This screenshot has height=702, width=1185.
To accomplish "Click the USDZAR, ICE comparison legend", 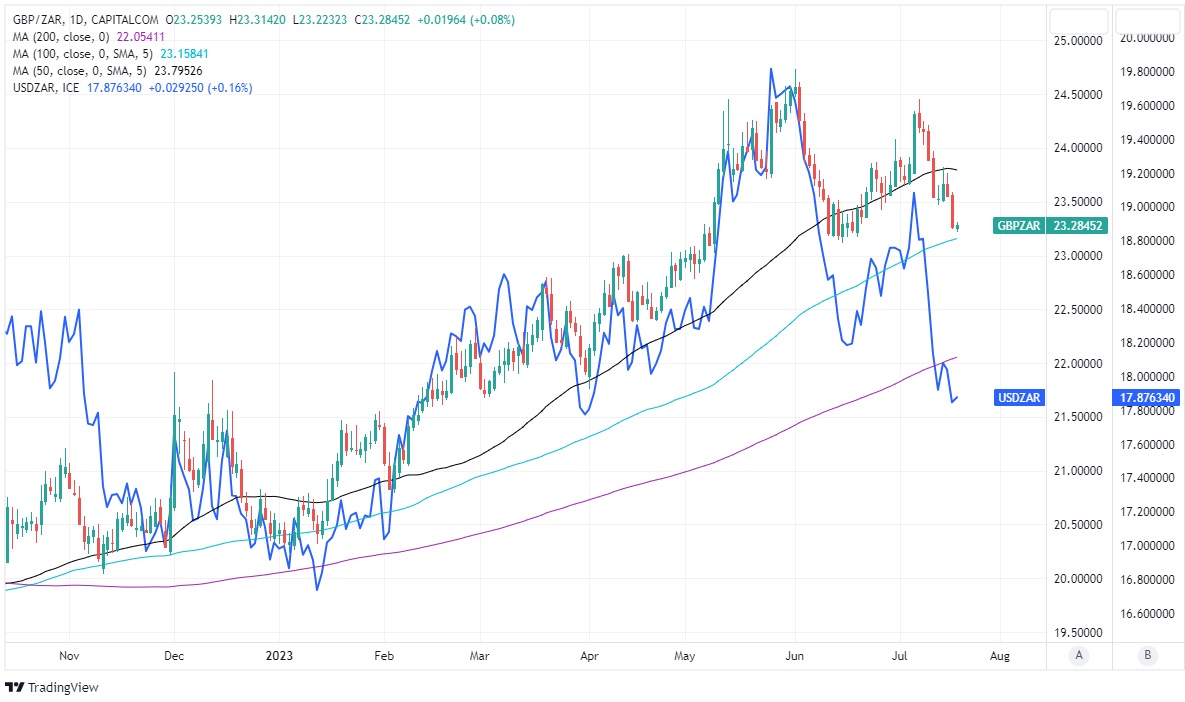I will (44, 88).
